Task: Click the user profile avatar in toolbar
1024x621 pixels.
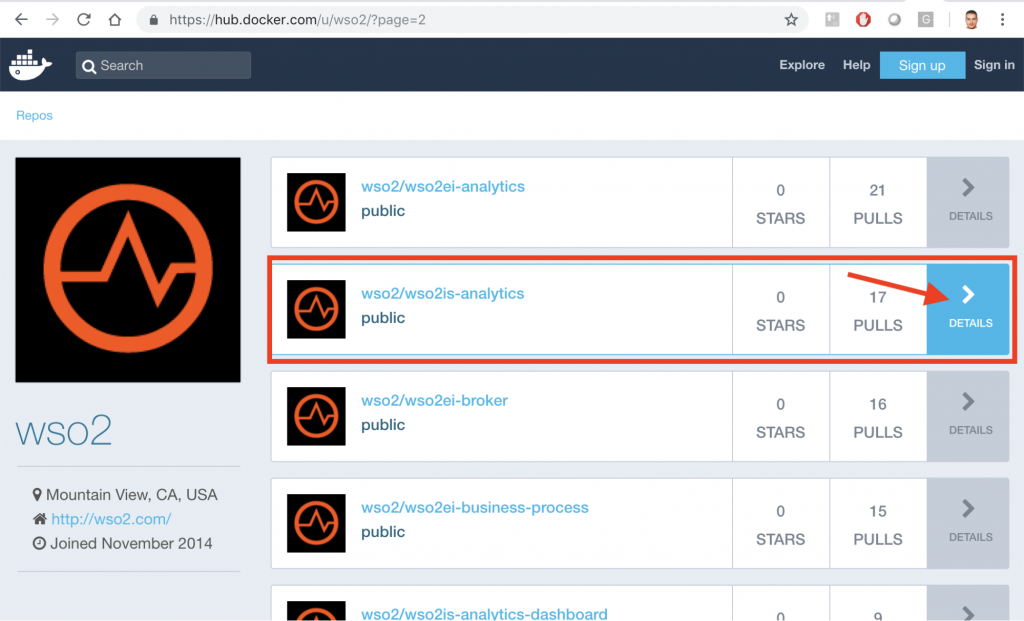Action: pos(971,19)
